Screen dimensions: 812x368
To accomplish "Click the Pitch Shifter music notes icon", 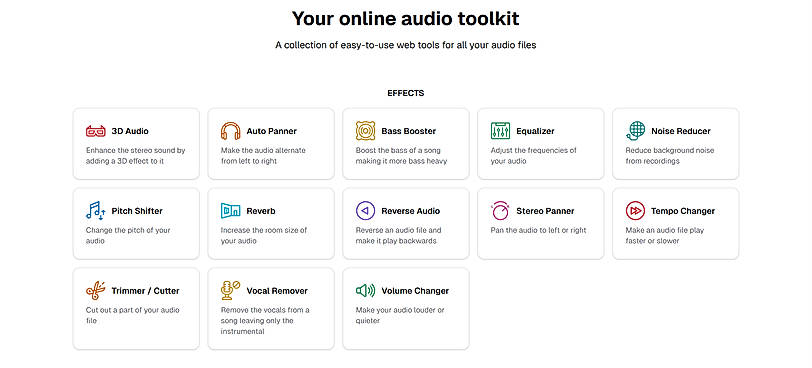I will [95, 211].
